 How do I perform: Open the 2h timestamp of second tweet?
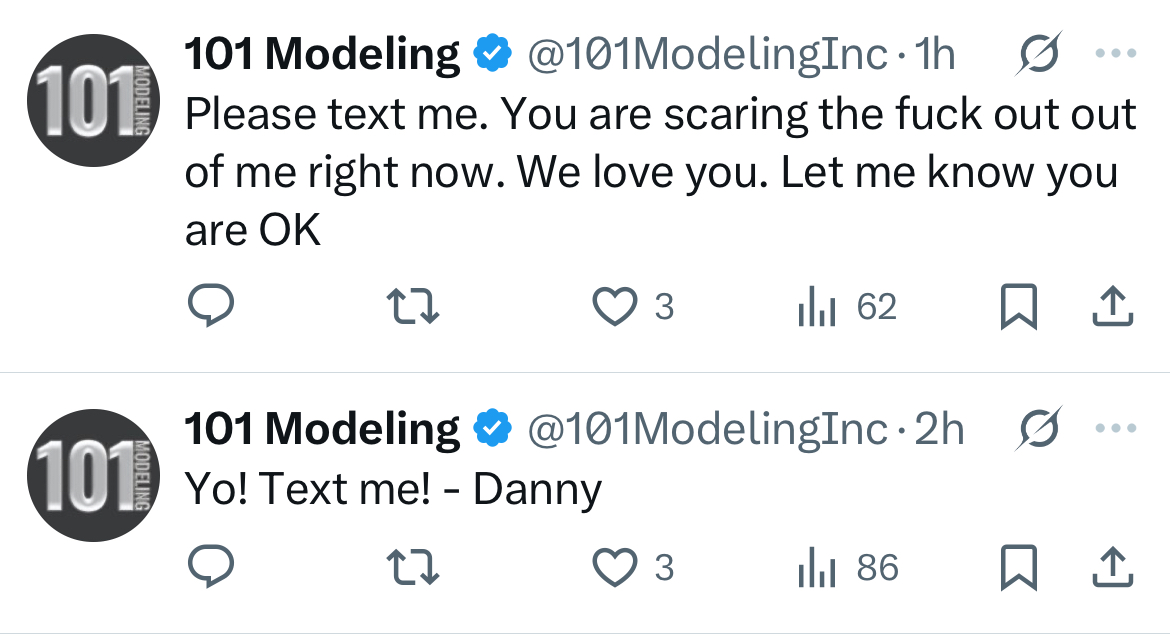point(939,429)
